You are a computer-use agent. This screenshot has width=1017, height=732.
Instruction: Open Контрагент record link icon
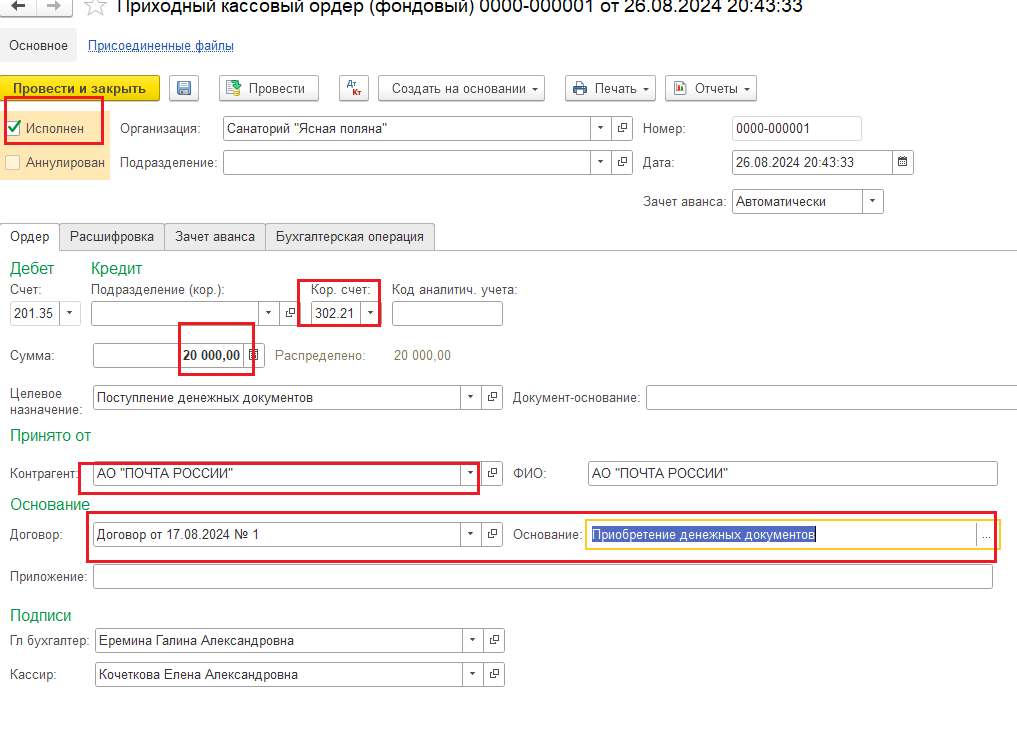tap(492, 473)
